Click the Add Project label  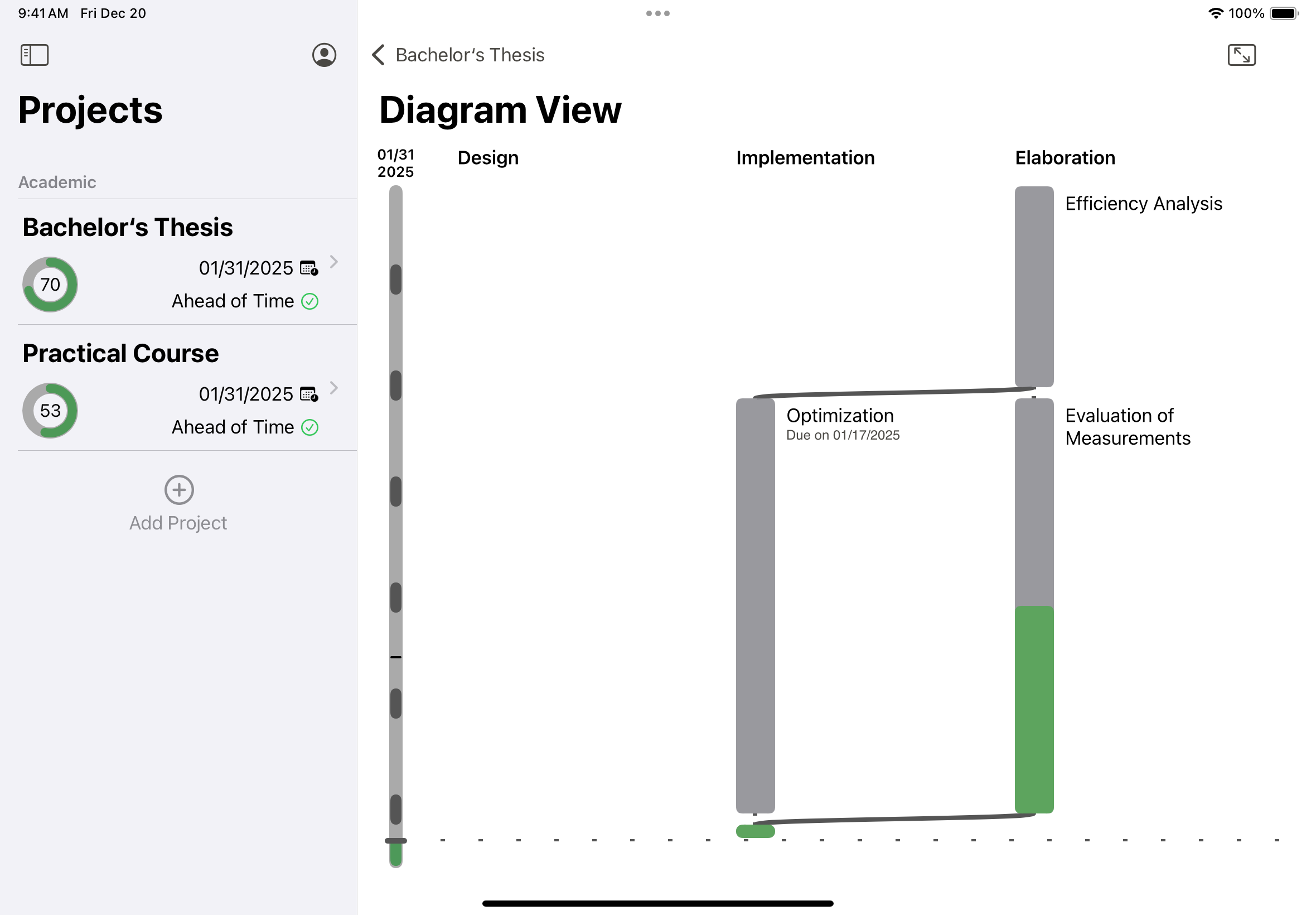tap(178, 523)
